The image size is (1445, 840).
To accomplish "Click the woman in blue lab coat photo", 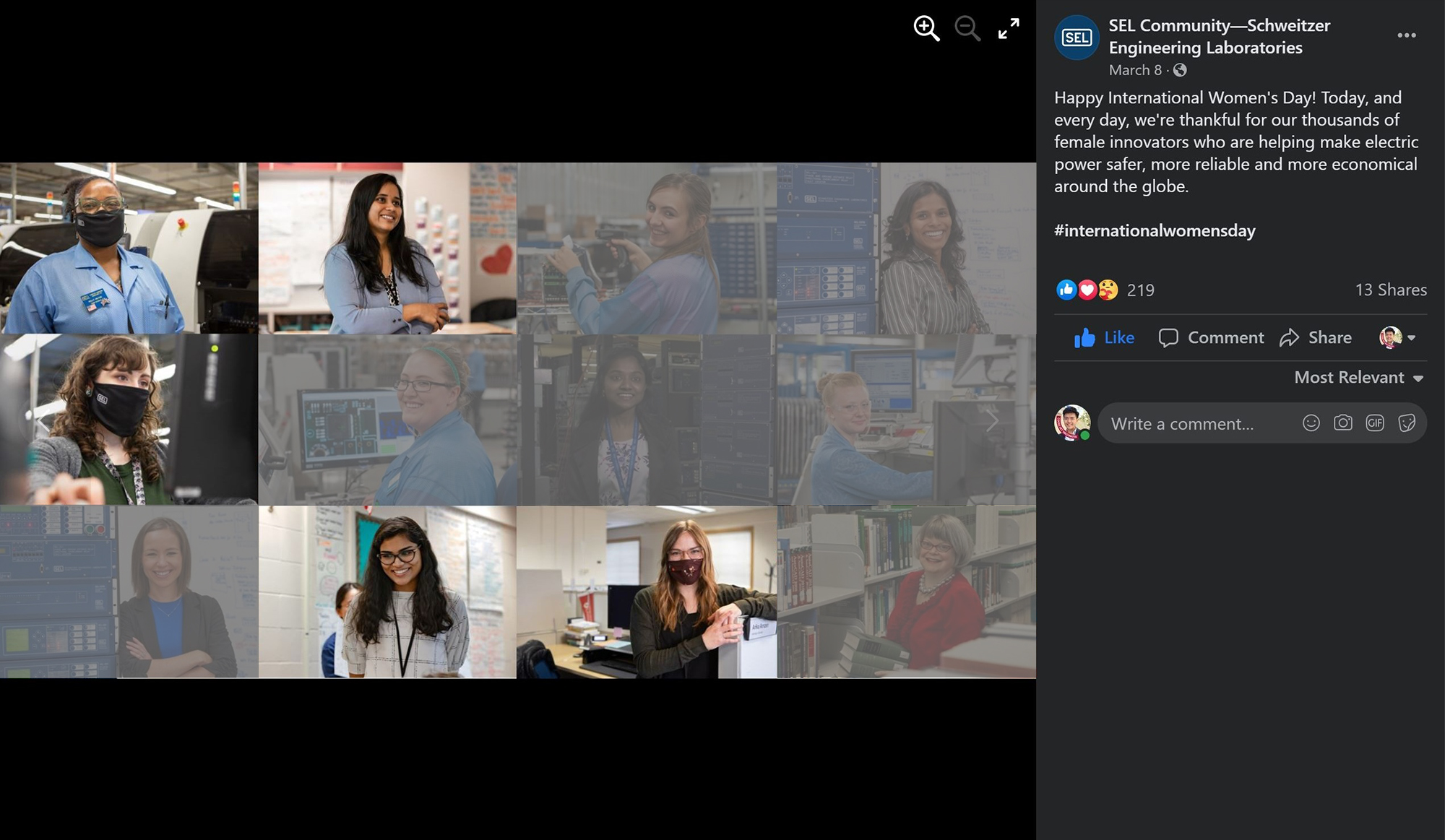I will (129, 248).
